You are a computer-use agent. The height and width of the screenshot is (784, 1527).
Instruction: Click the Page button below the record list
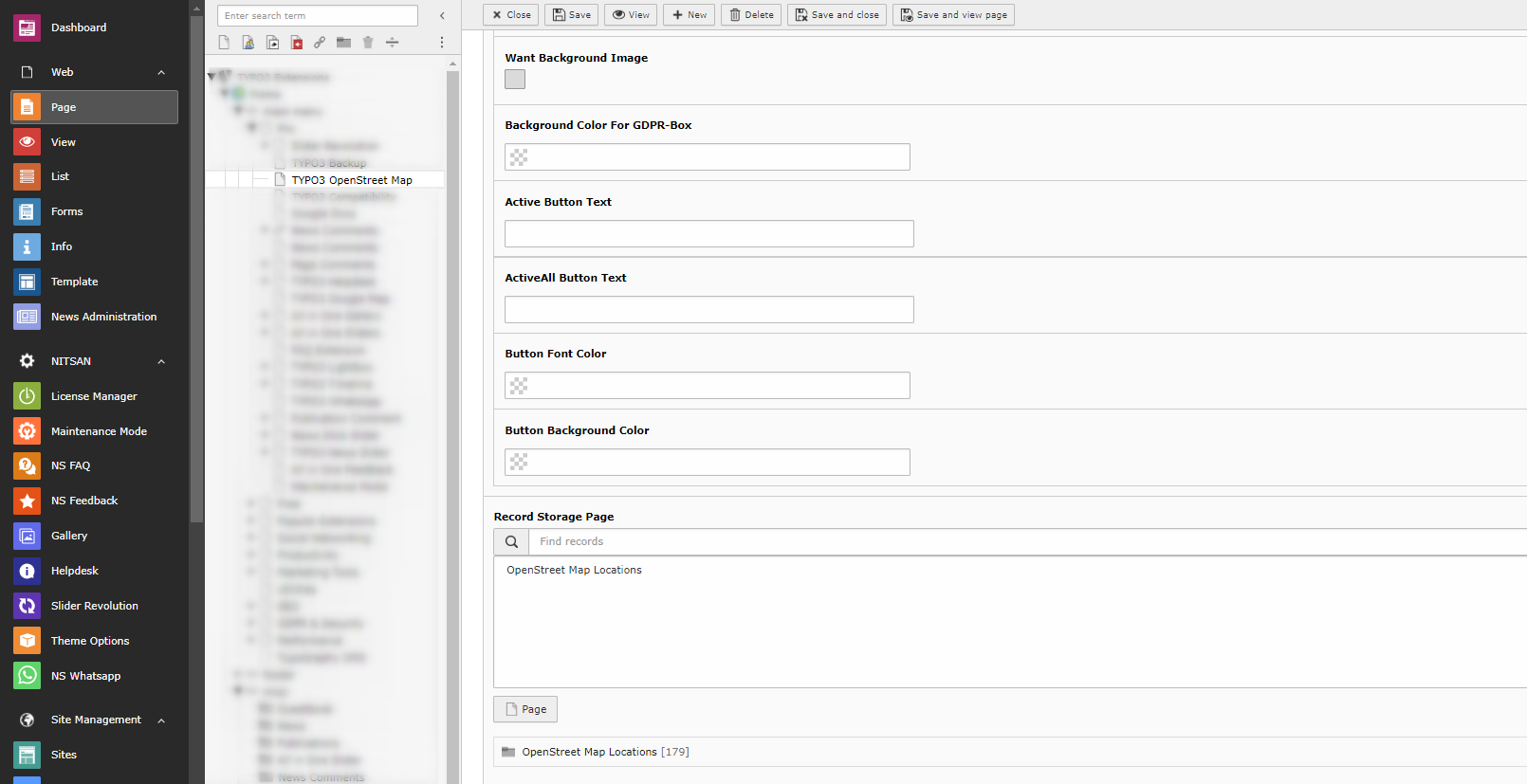[x=525, y=709]
